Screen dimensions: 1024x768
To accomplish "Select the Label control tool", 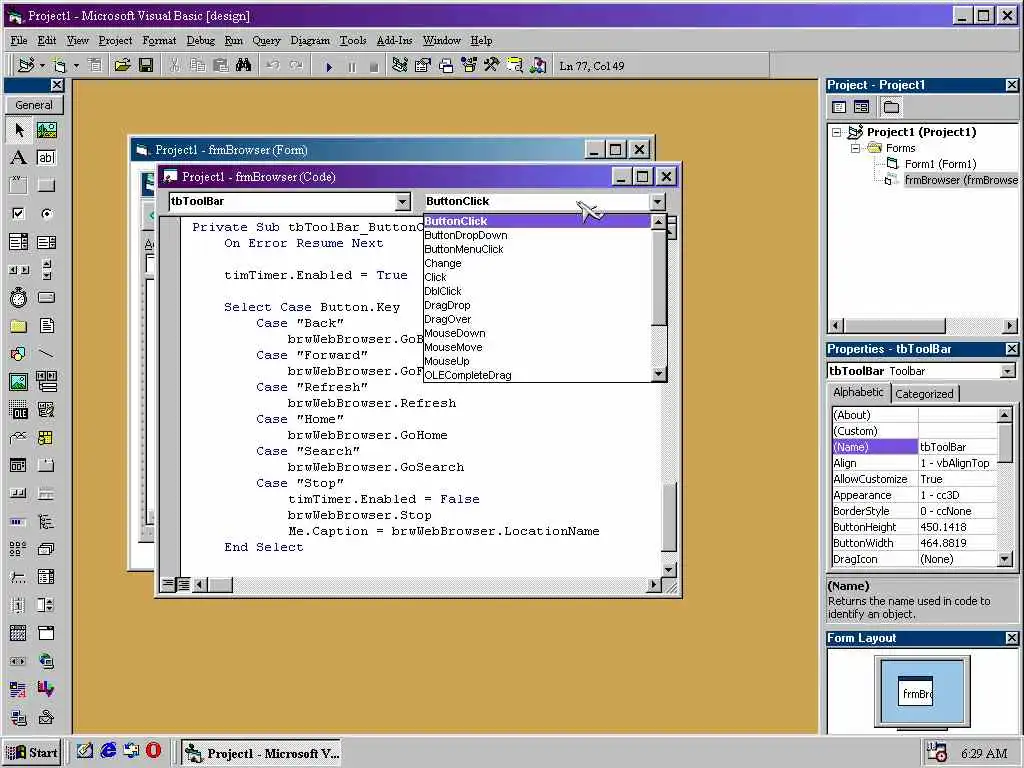I will [18, 157].
